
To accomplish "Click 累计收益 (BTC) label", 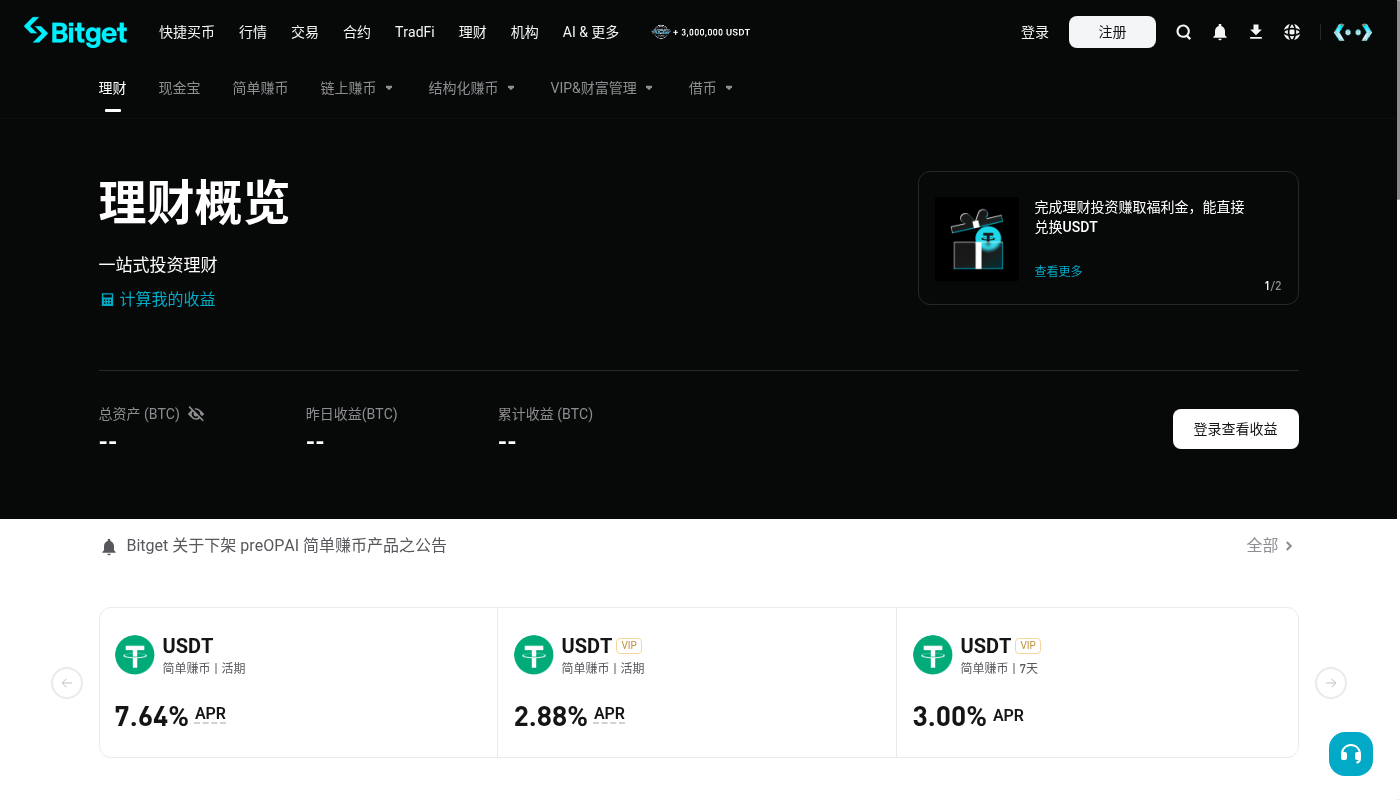I will [x=546, y=414].
